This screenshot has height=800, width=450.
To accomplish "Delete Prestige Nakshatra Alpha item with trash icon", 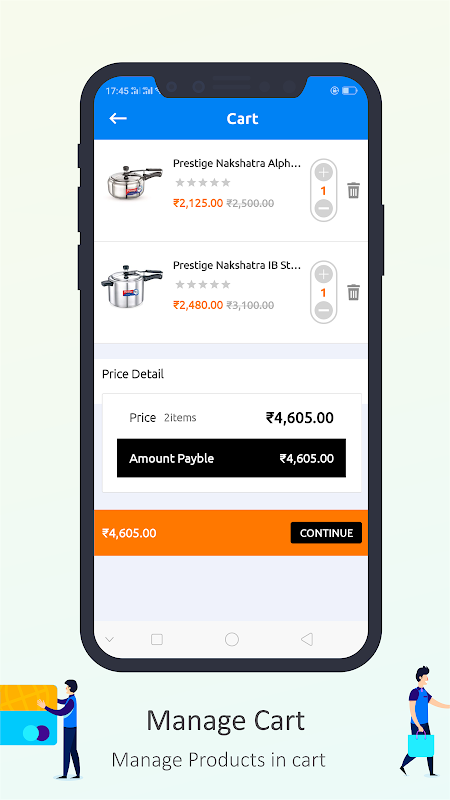I will pyautogui.click(x=354, y=190).
